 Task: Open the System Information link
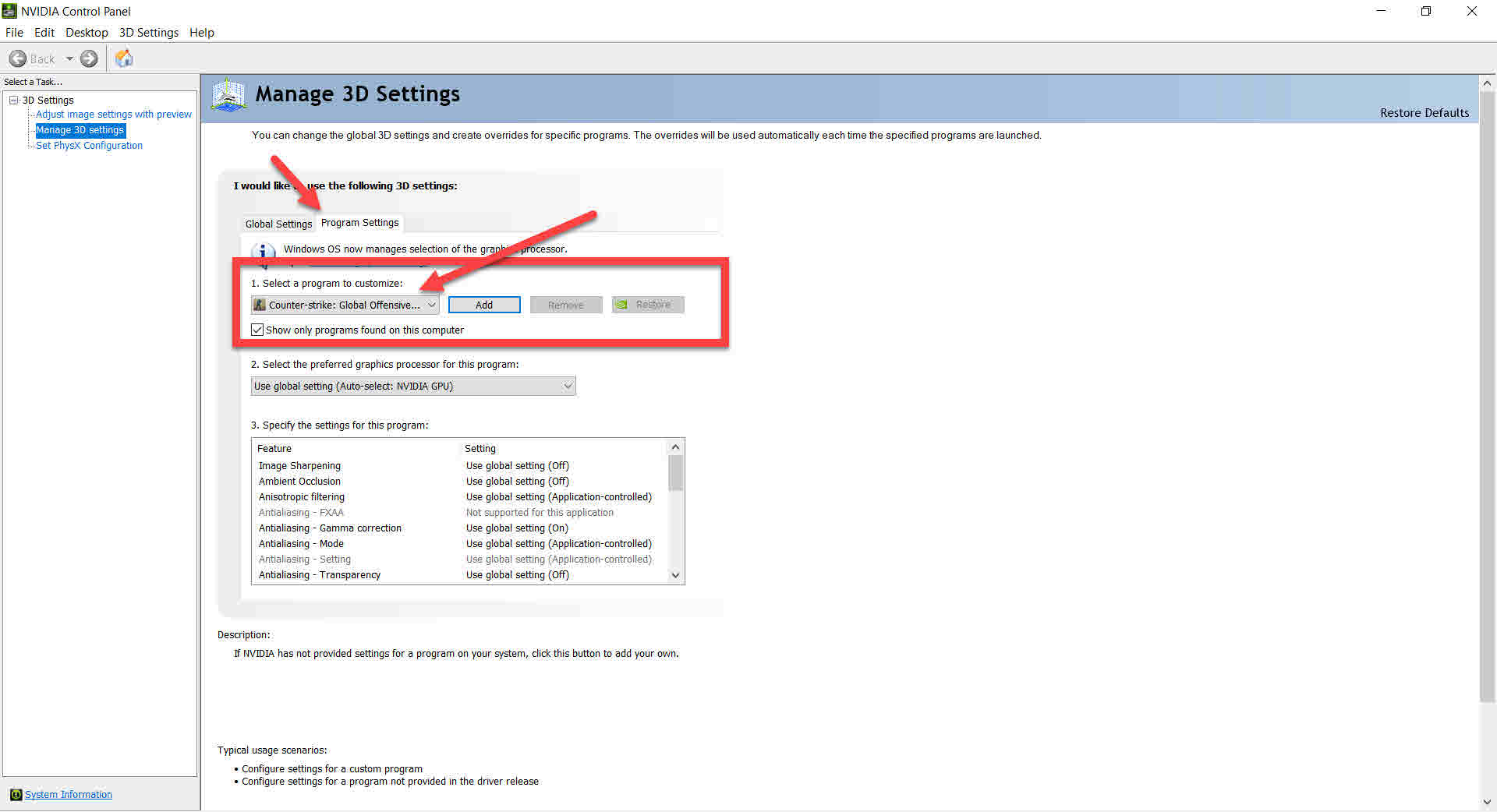click(x=69, y=795)
